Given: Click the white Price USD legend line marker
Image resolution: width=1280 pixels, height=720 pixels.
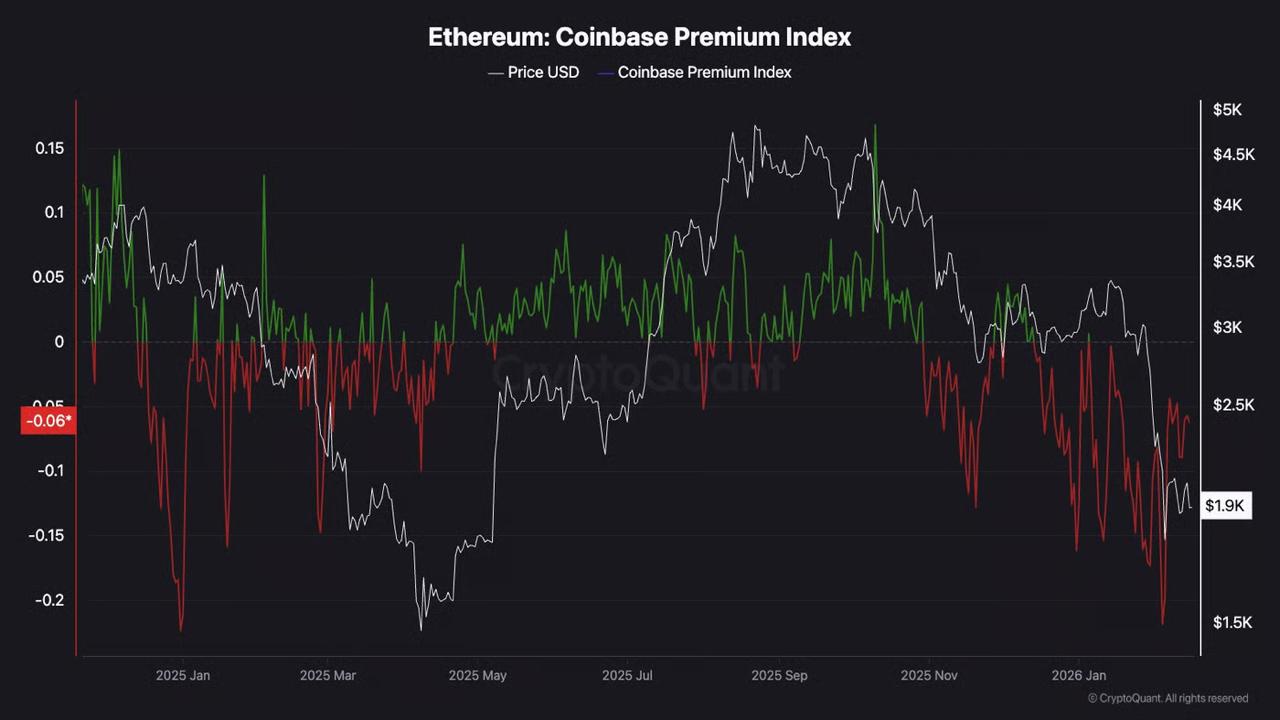Looking at the screenshot, I should coord(496,73).
